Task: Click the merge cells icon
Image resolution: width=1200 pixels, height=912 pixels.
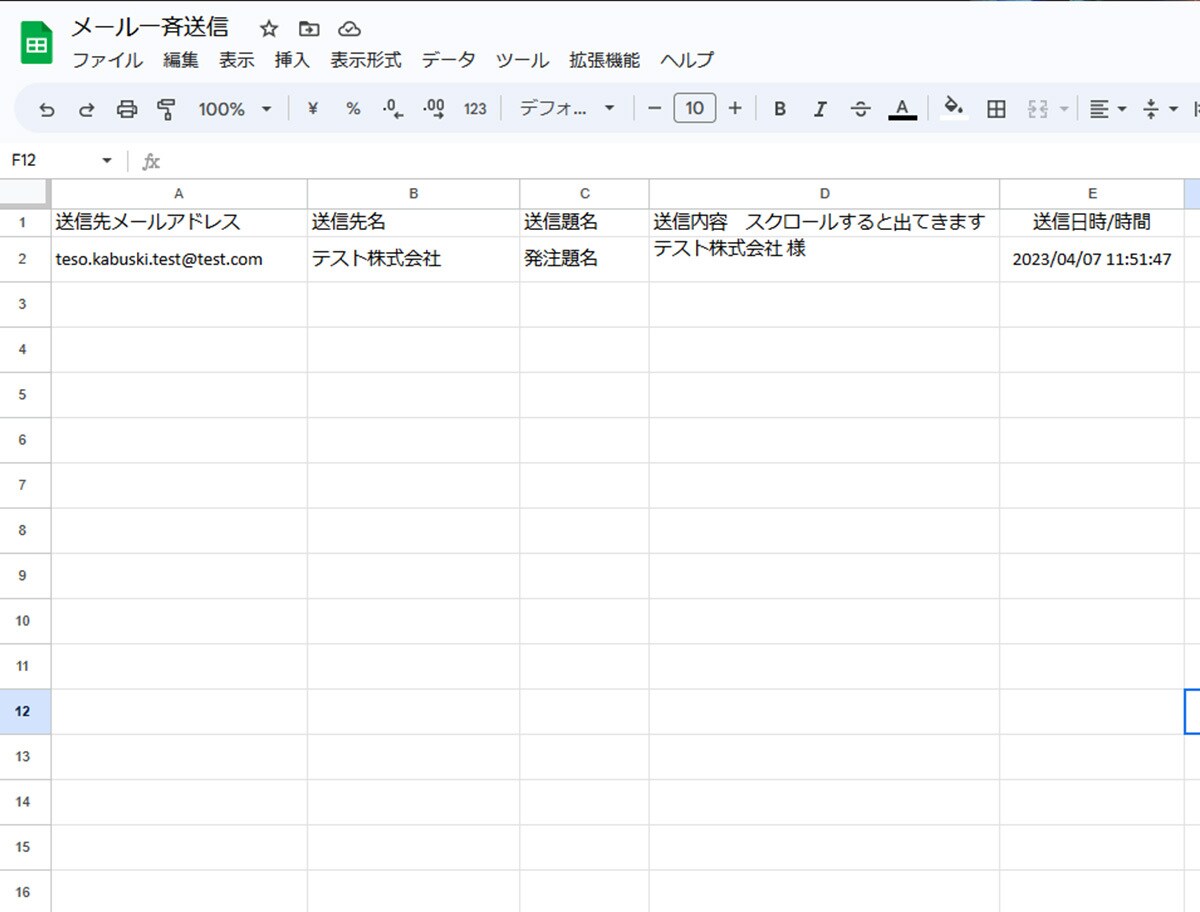Action: tap(1037, 109)
